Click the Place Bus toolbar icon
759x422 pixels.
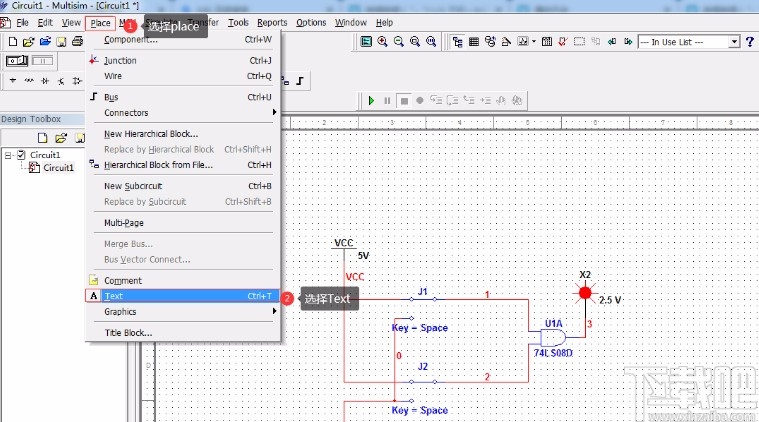coord(300,81)
